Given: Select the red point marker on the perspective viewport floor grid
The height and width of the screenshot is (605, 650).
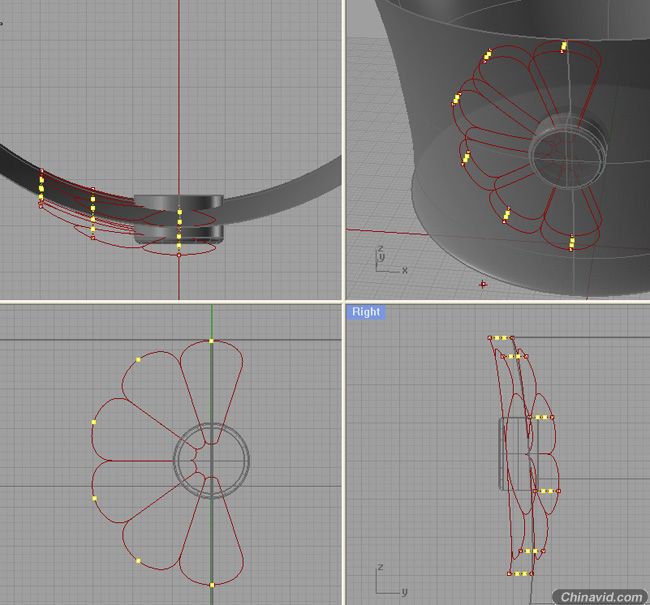Looking at the screenshot, I should coord(483,284).
